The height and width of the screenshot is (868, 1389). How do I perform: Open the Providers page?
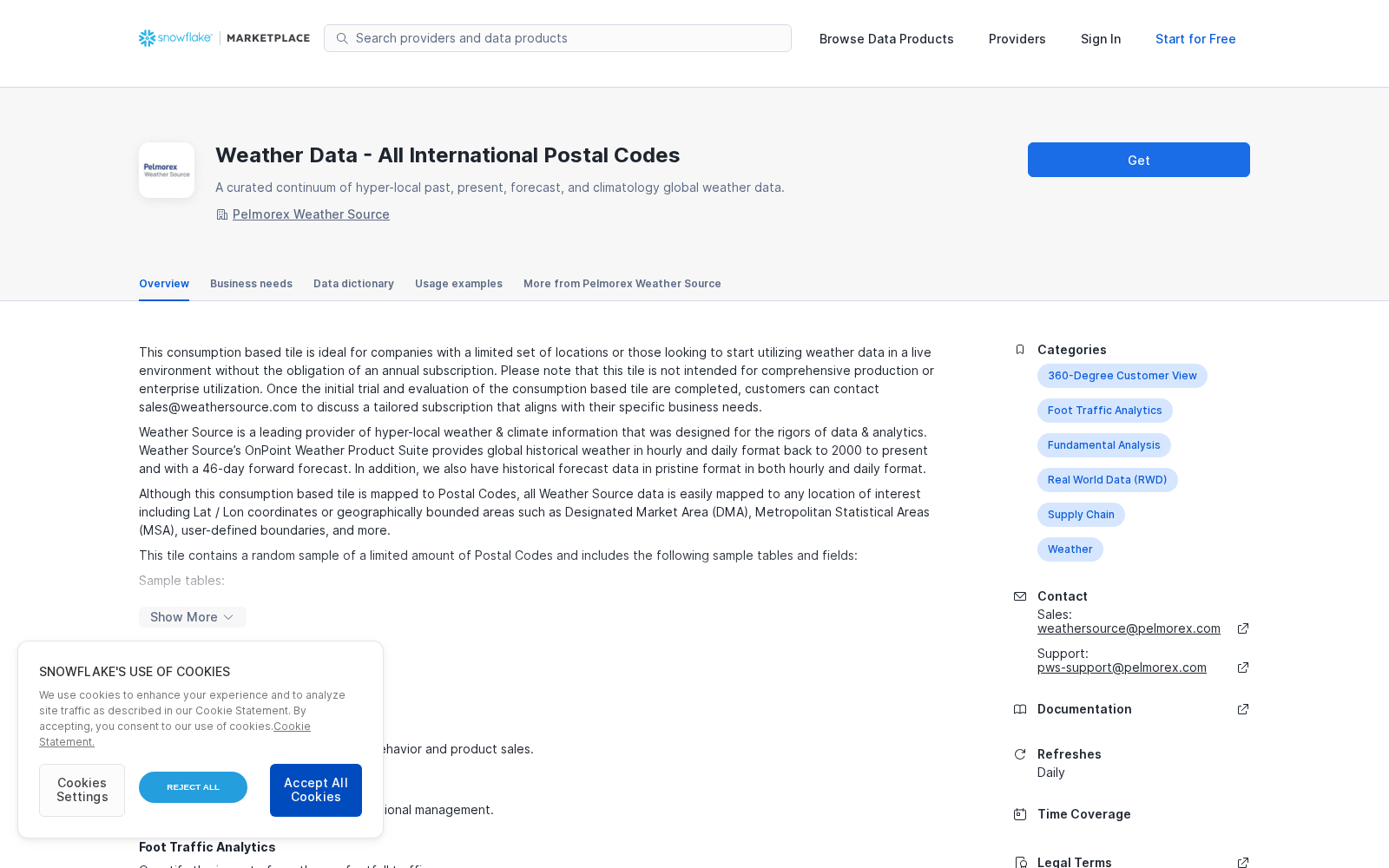(1017, 39)
